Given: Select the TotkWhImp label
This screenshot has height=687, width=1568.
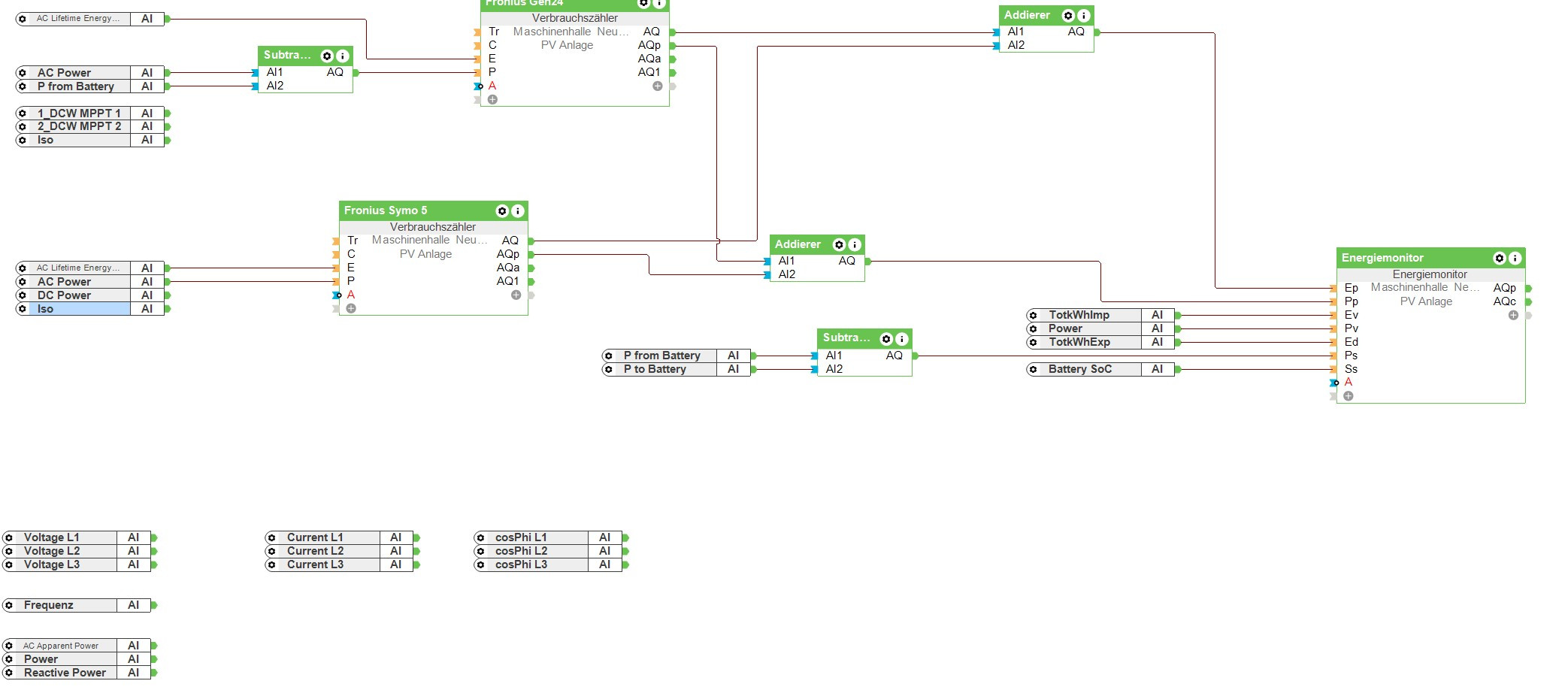Looking at the screenshot, I should [x=1079, y=315].
